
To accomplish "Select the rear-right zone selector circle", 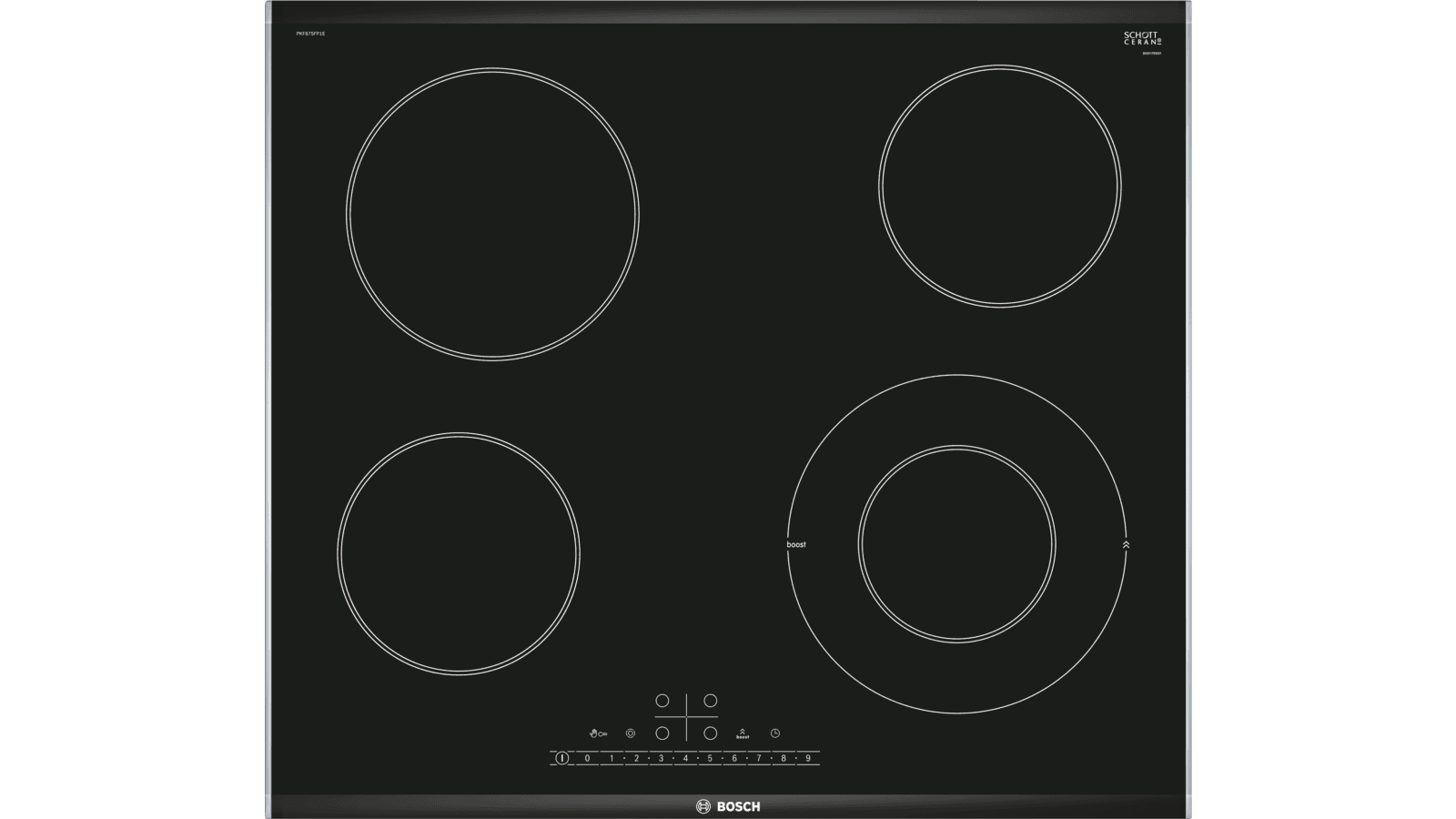I will point(711,701).
